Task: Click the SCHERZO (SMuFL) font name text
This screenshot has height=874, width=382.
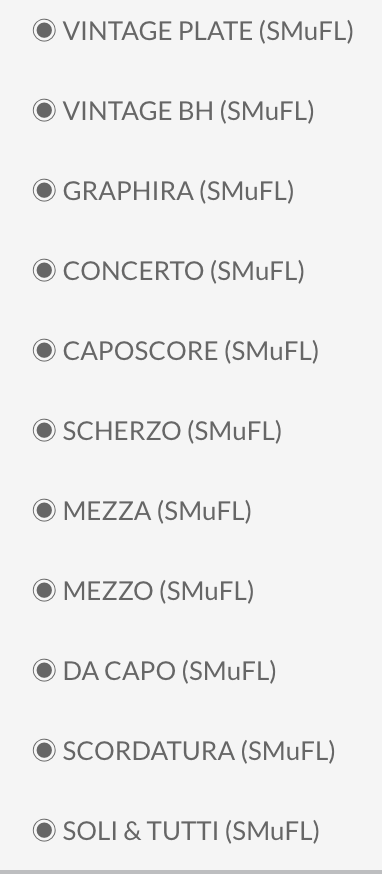Action: [172, 431]
